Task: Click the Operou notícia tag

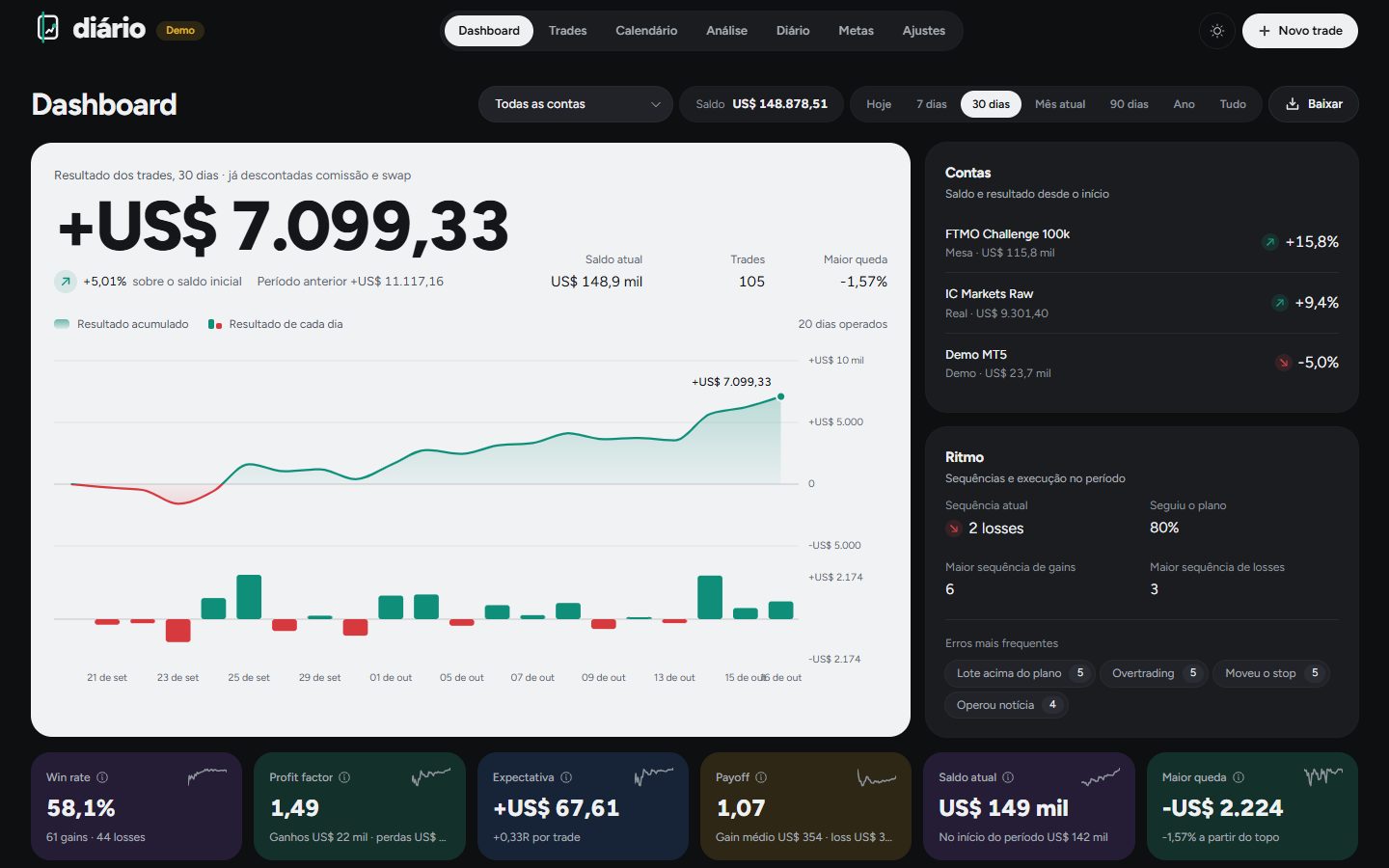Action: [x=1006, y=705]
